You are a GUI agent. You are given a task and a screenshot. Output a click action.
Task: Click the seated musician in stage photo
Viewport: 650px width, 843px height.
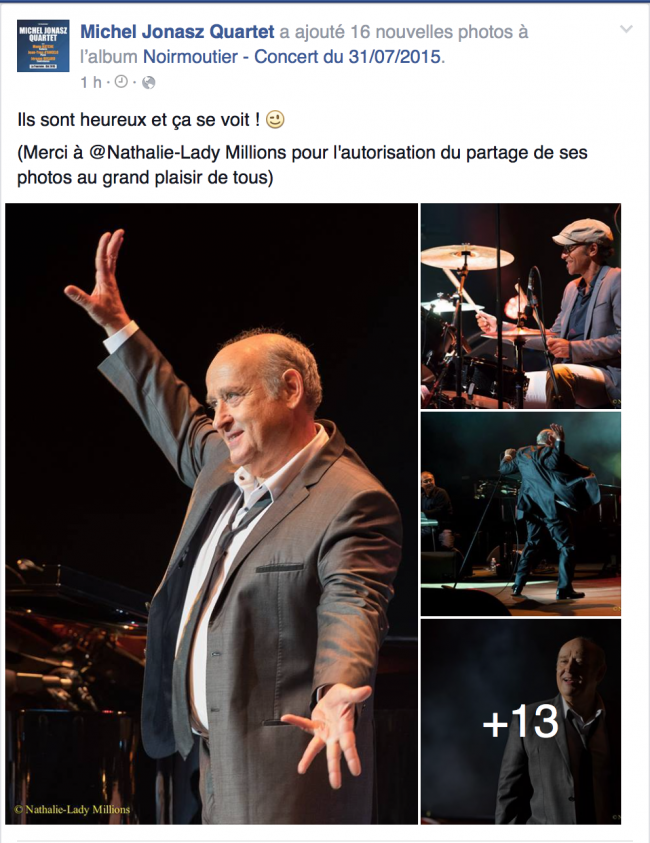pos(435,503)
